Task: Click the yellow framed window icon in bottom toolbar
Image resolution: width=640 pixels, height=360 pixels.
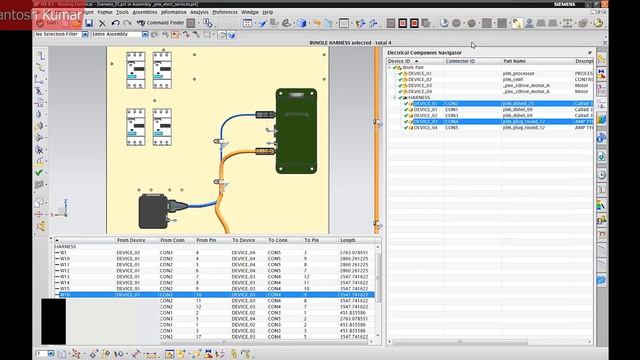Action: point(169,354)
